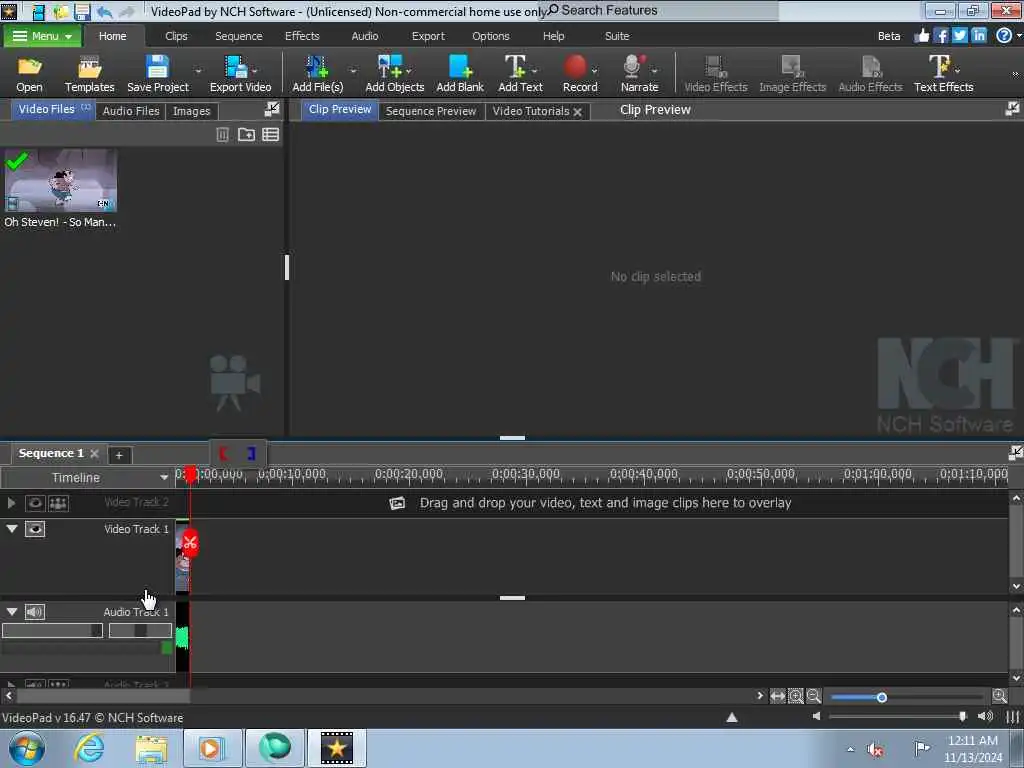Mute Audio Track 1 speaker toggle
This screenshot has height=768, width=1024.
click(x=35, y=612)
